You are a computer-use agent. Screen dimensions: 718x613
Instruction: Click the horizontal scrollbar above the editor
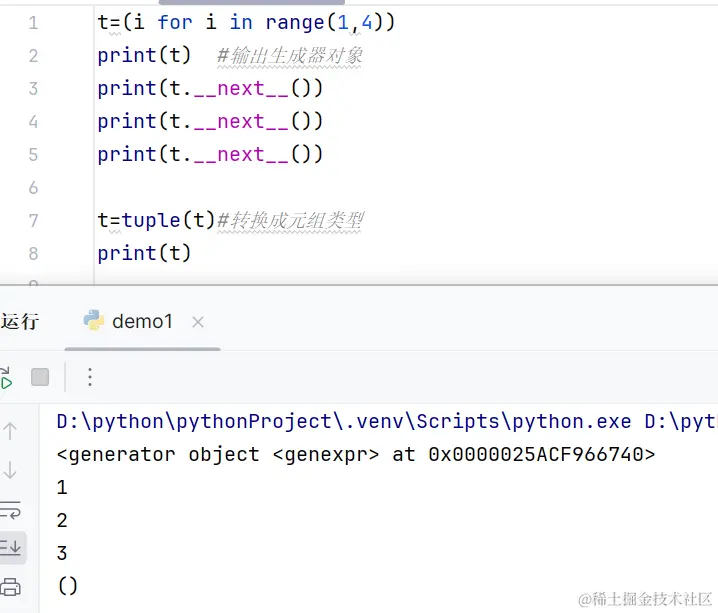coord(251,2)
